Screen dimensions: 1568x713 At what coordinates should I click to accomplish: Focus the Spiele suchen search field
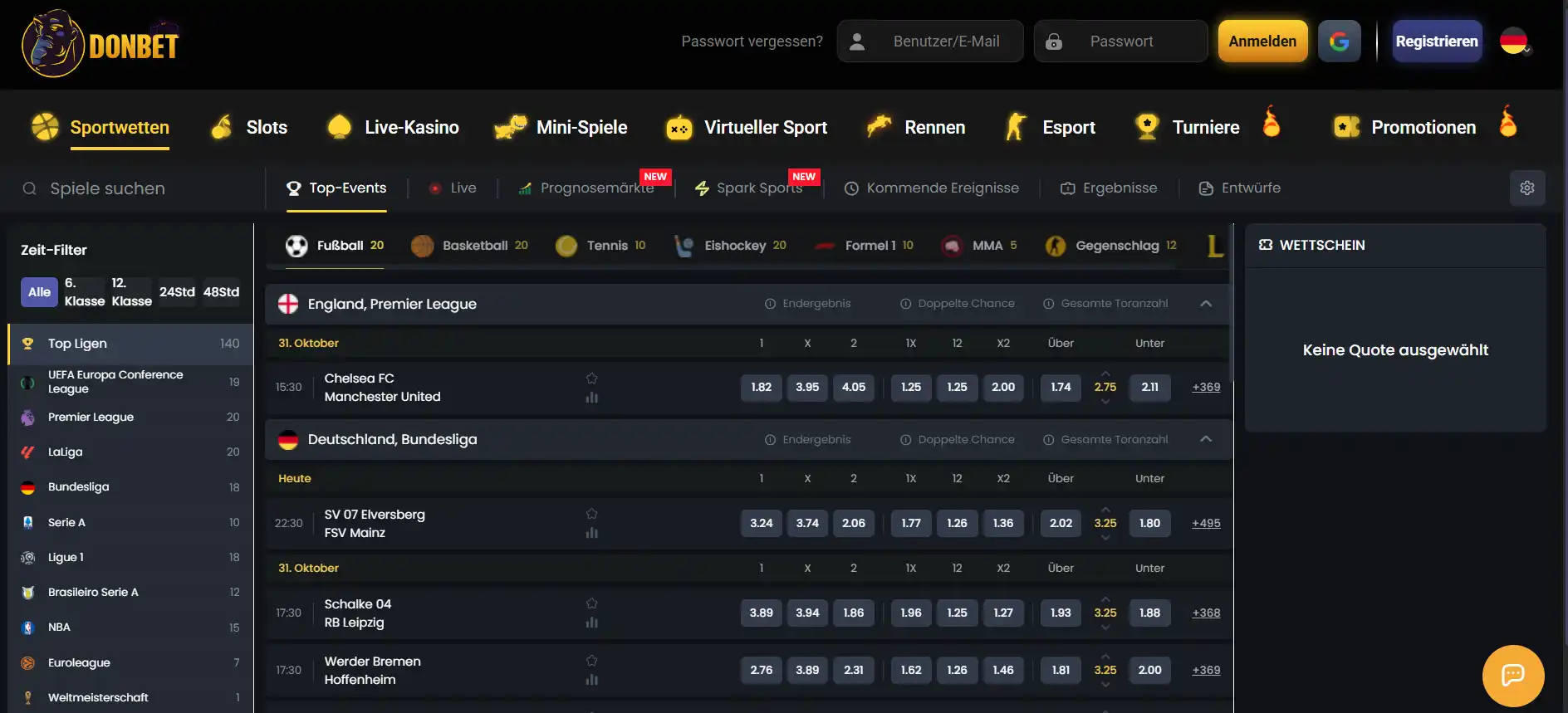pyautogui.click(x=133, y=188)
